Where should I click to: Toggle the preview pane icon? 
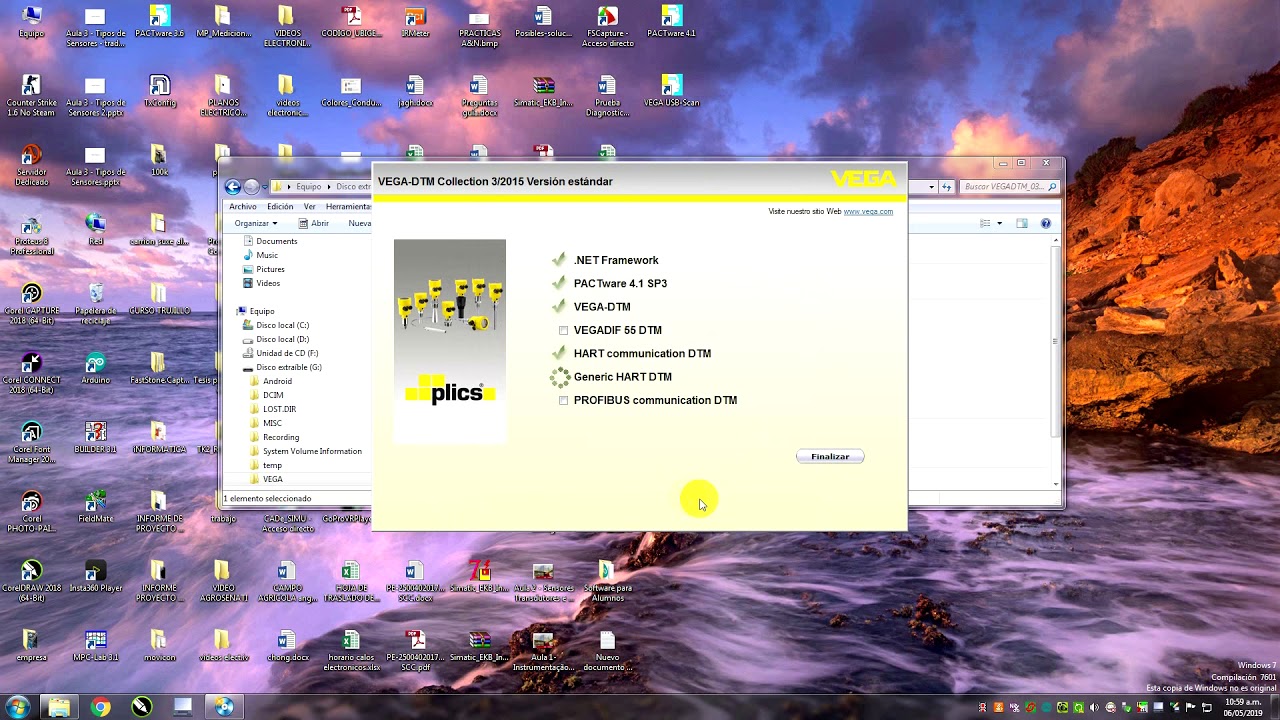click(x=1022, y=224)
